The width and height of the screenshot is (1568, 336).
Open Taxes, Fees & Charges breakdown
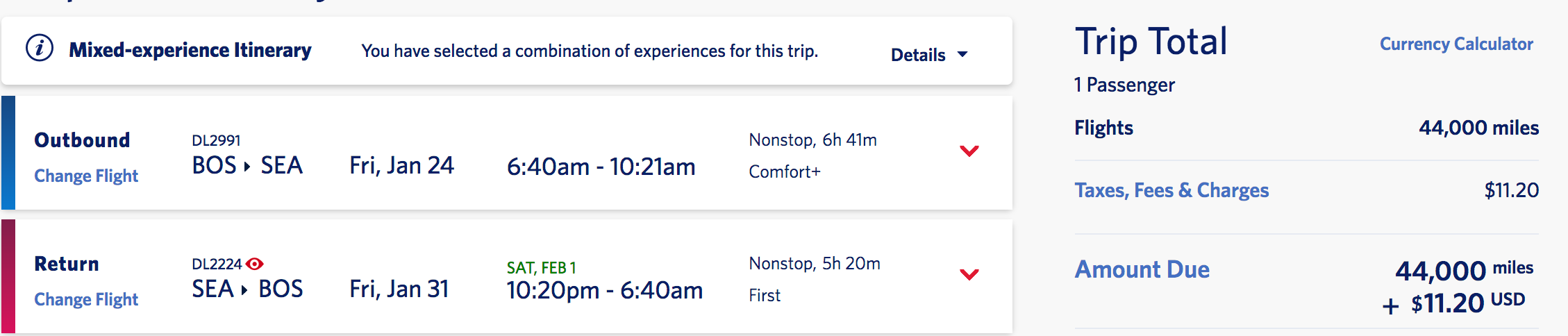tap(1171, 190)
